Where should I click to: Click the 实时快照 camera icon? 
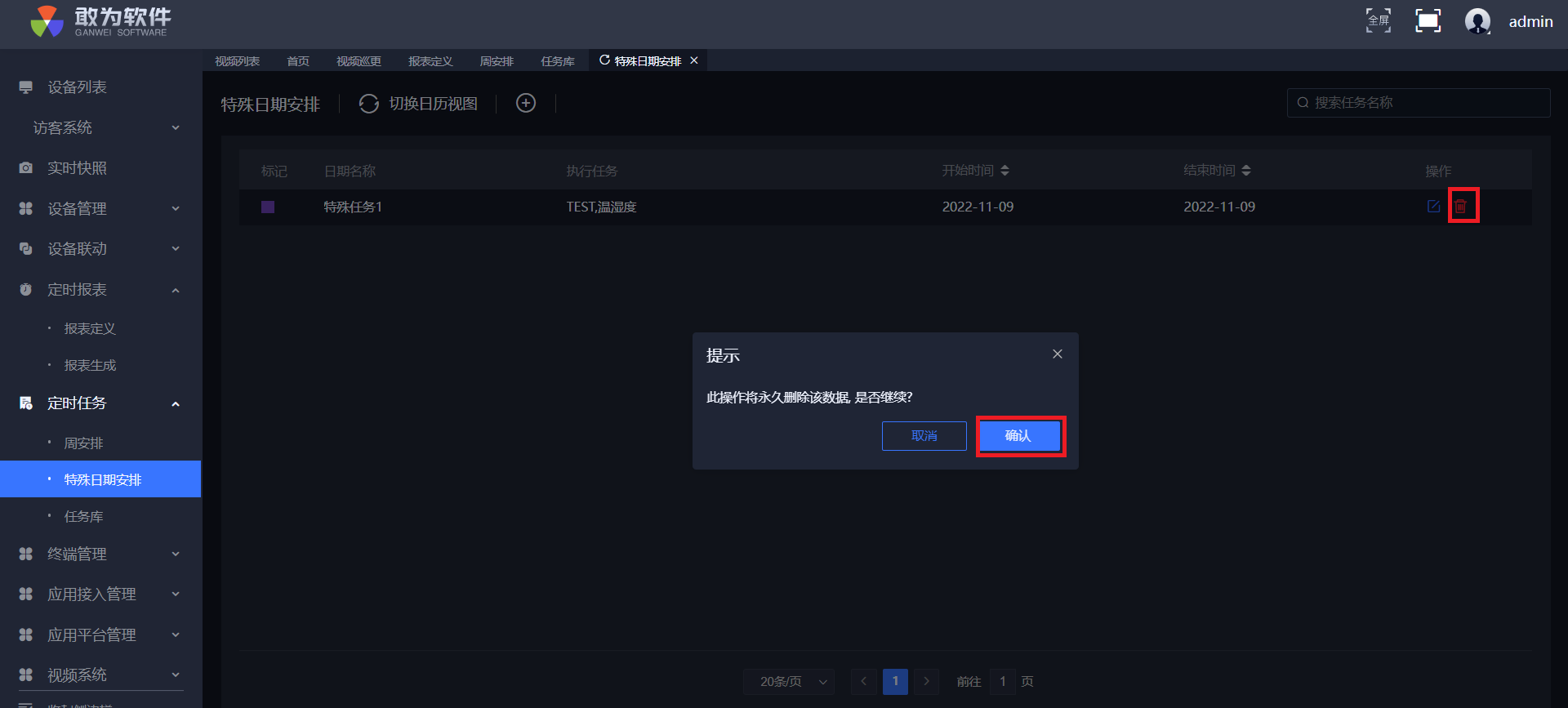tap(26, 168)
